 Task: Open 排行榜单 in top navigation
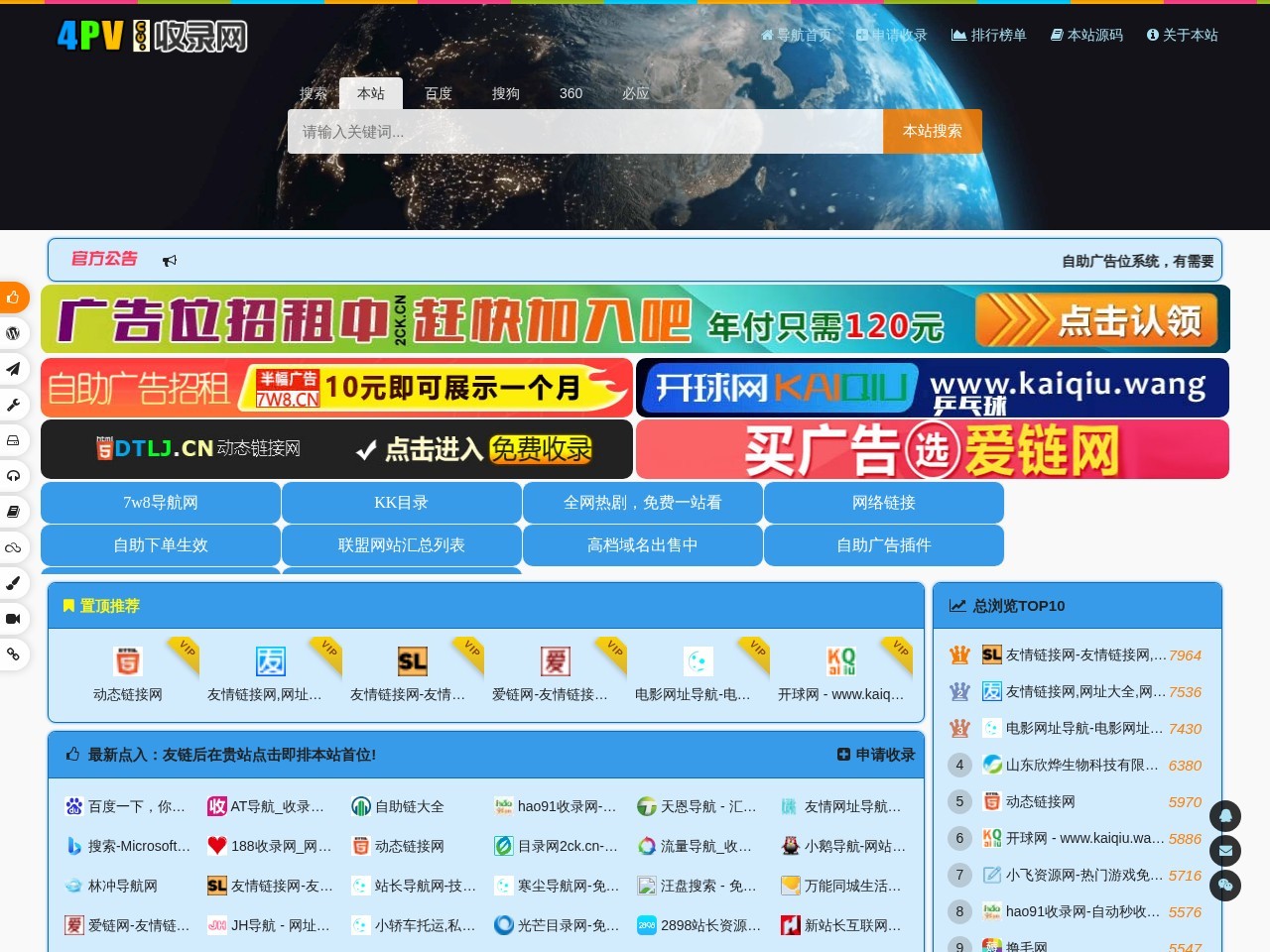(x=988, y=35)
